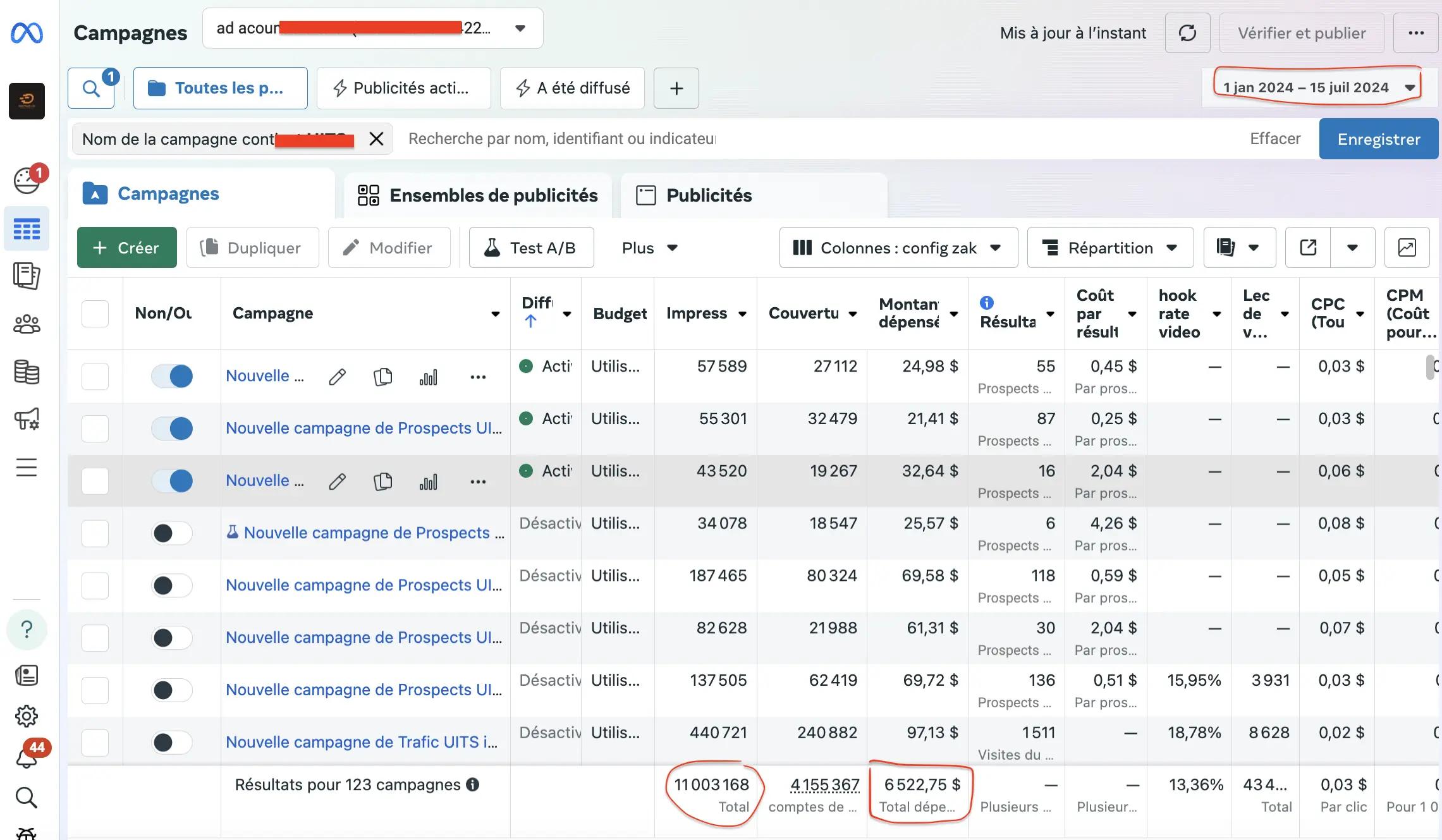This screenshot has height=840, width=1442.
Task: Turn off the first campaign toggle
Action: (172, 376)
